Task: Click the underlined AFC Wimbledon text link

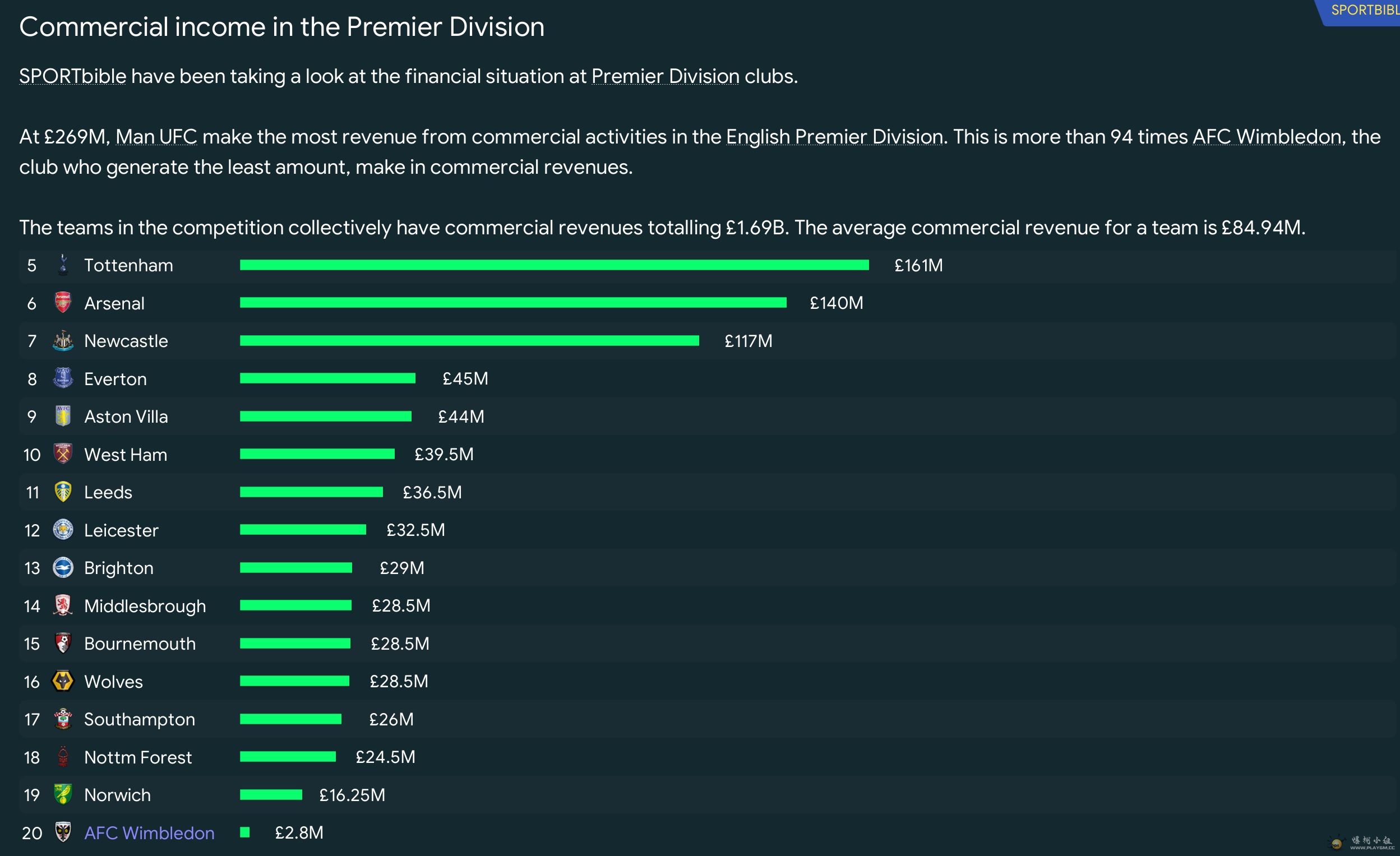Action: (1267, 137)
